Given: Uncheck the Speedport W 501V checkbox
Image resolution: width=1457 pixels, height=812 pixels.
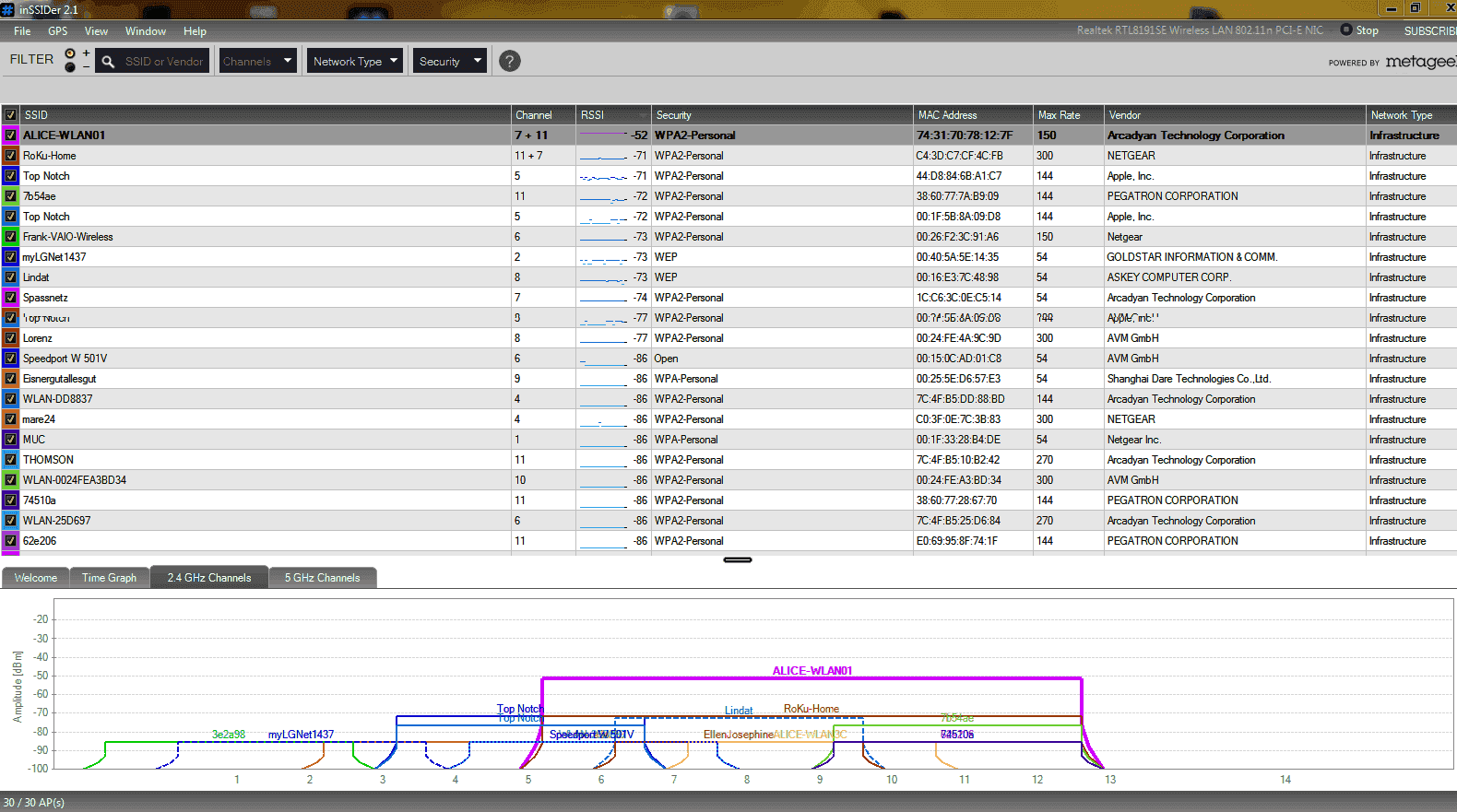Looking at the screenshot, I should [x=11, y=359].
